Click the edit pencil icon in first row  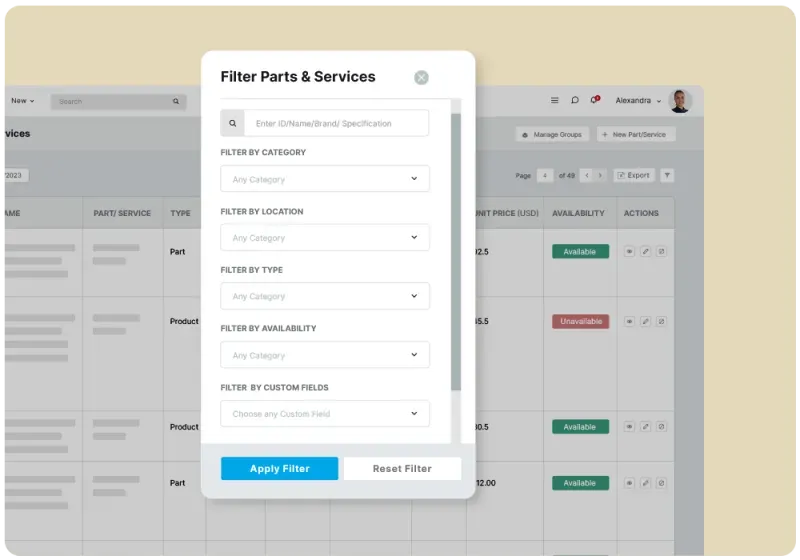coord(645,252)
